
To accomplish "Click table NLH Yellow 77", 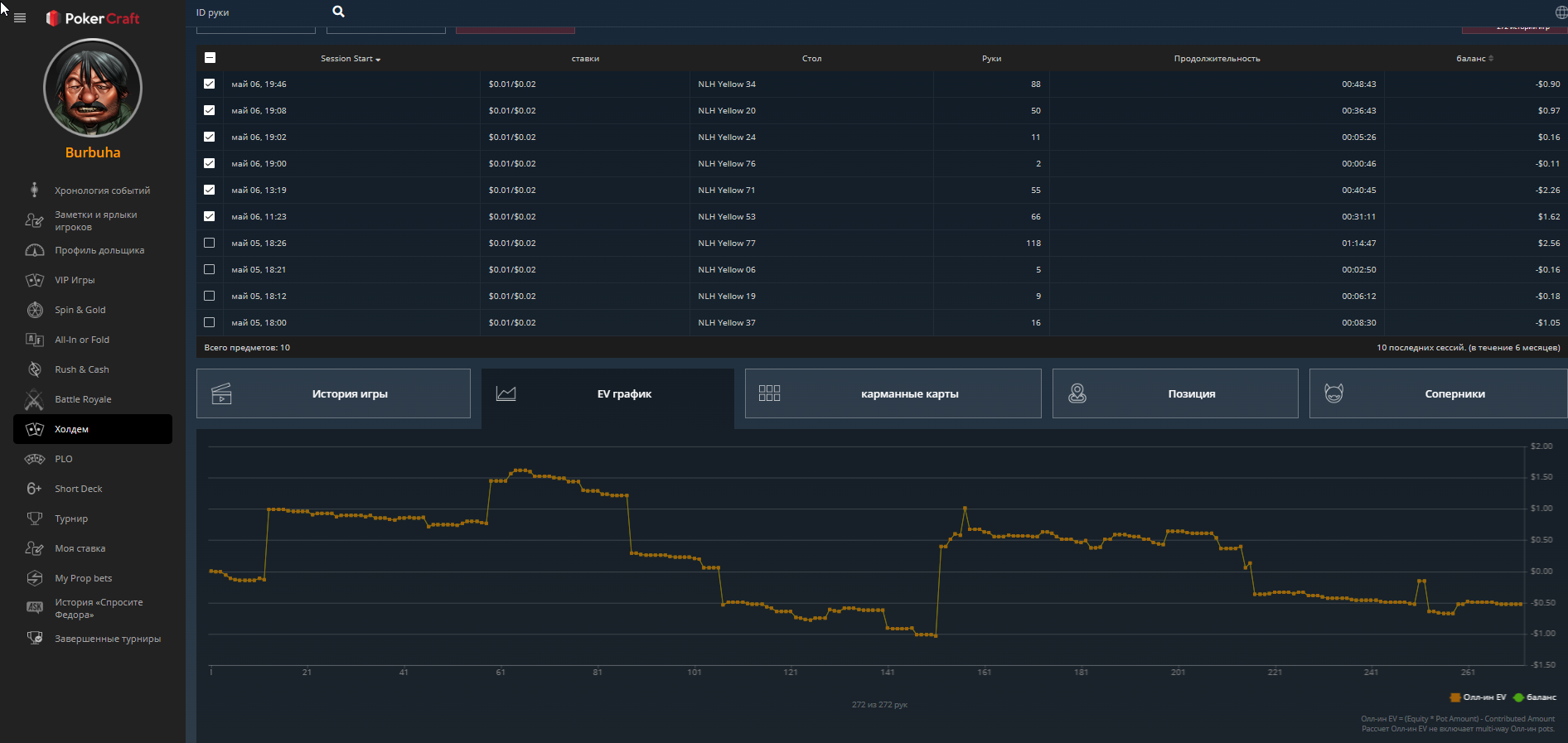I will tap(727, 244).
